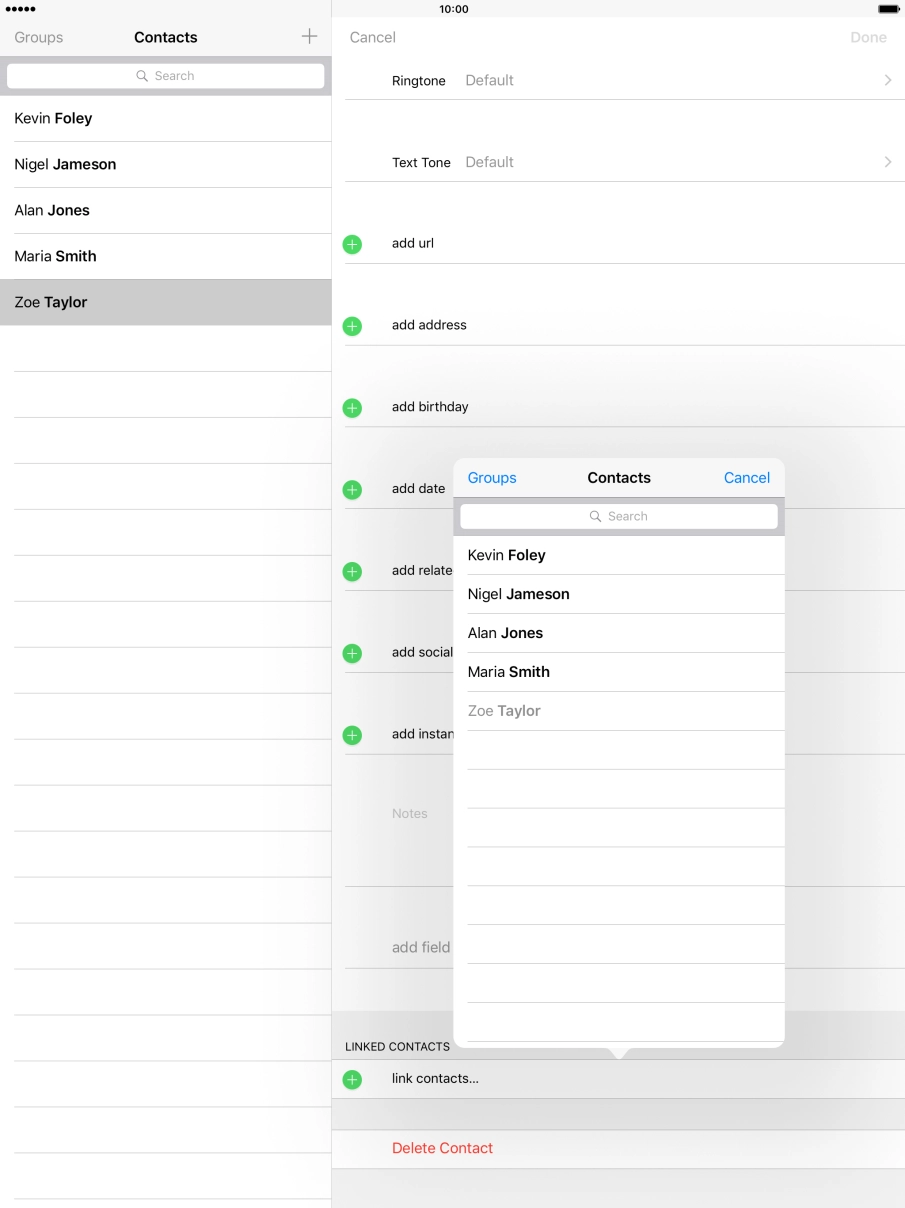Viewport: 905px width, 1208px height.
Task: Tap green plus beside add social profile
Action: [352, 654]
